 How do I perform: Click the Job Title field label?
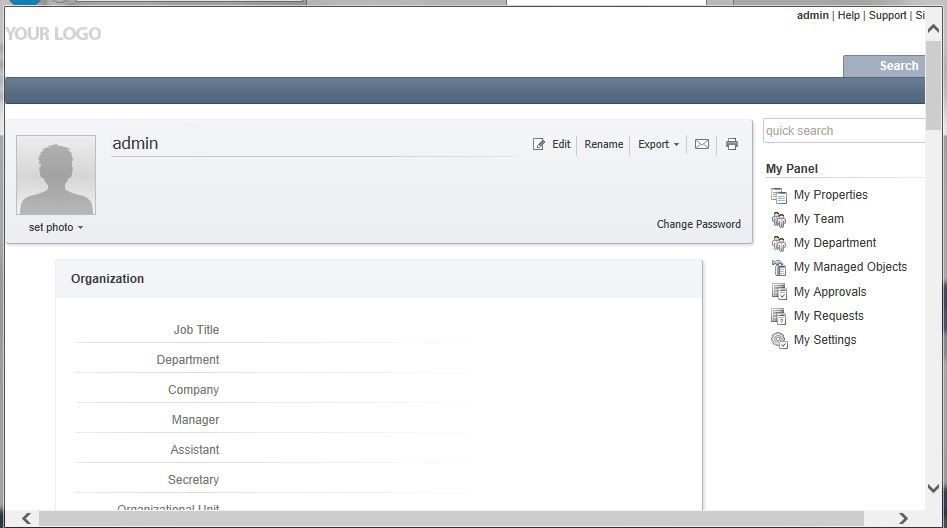coord(196,330)
